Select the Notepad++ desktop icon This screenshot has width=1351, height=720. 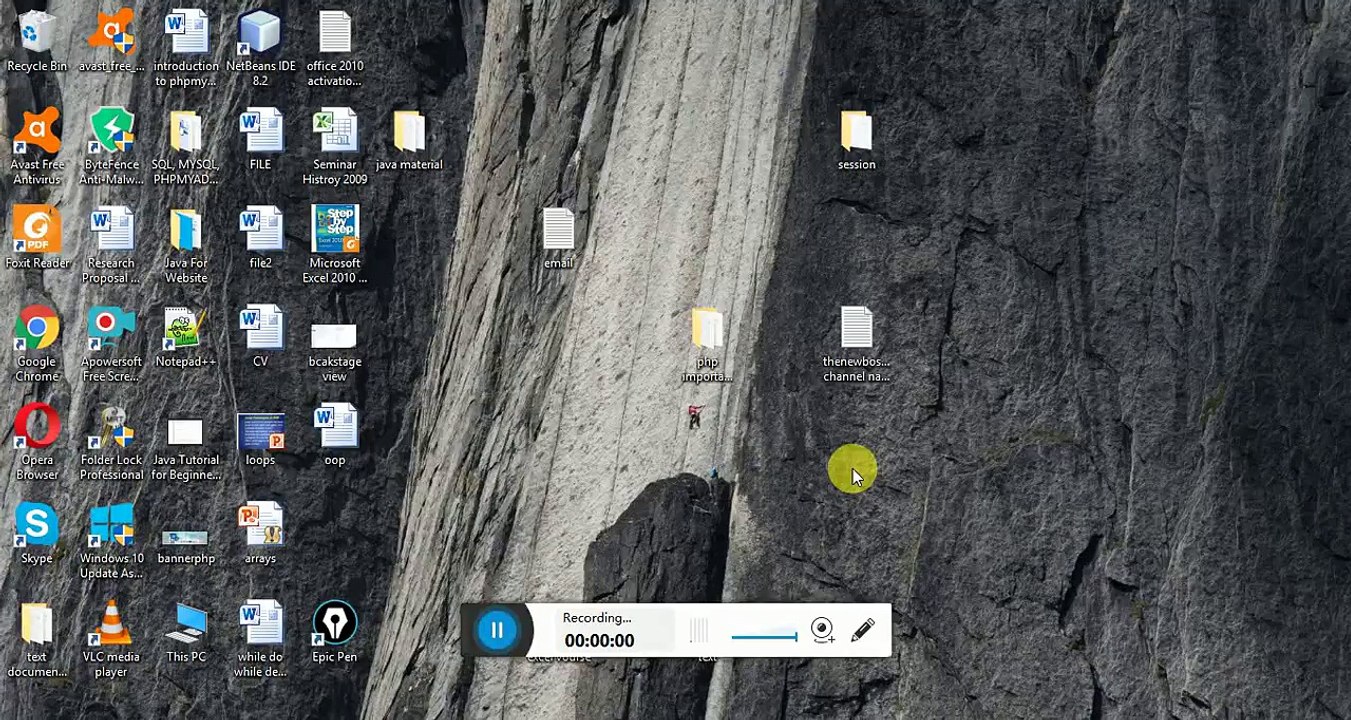click(x=185, y=337)
